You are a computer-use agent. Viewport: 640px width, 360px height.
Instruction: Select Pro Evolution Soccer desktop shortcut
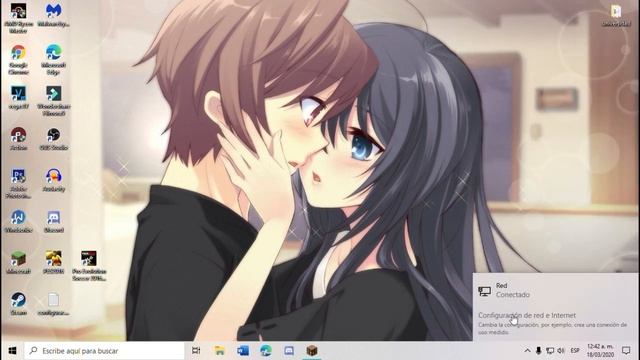coord(89,266)
